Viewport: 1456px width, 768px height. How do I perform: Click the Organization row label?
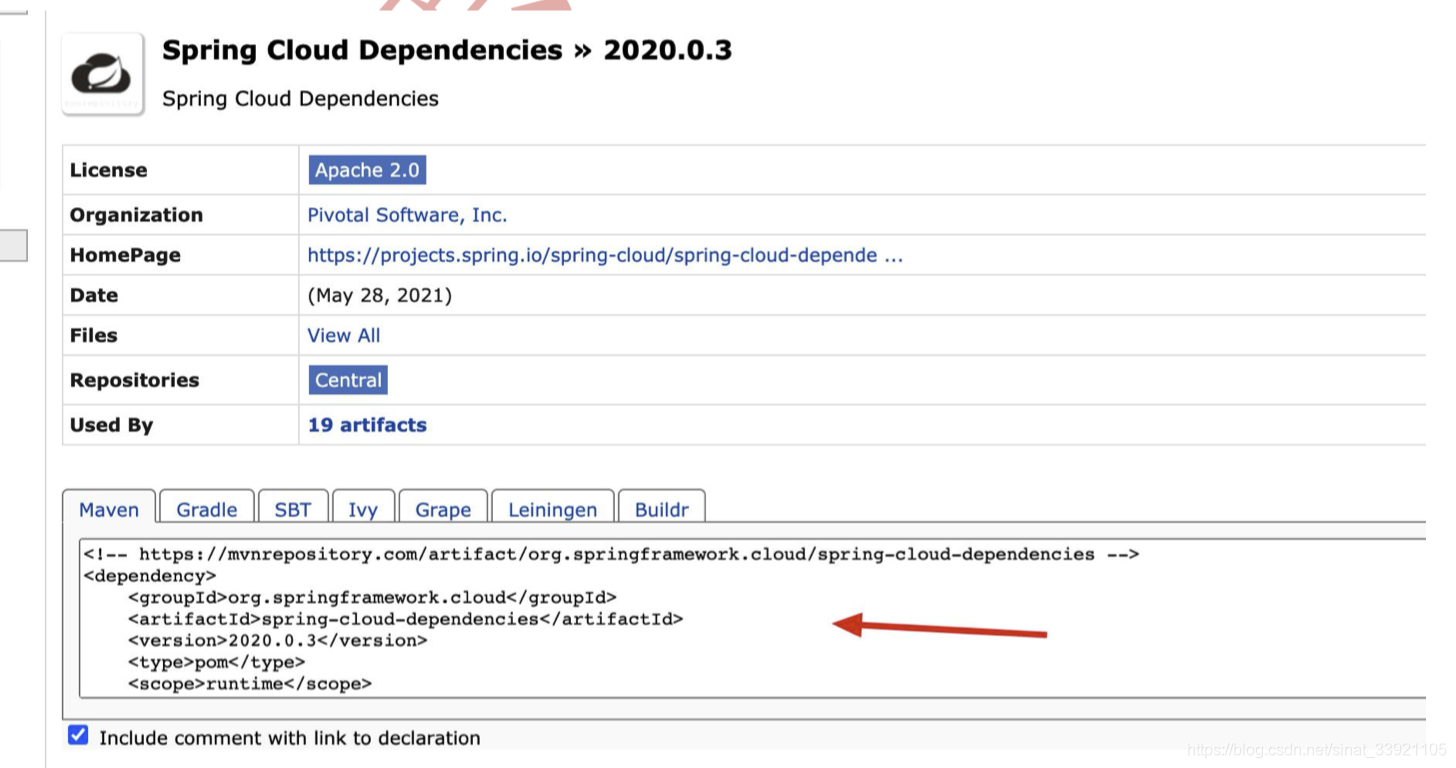(x=136, y=215)
